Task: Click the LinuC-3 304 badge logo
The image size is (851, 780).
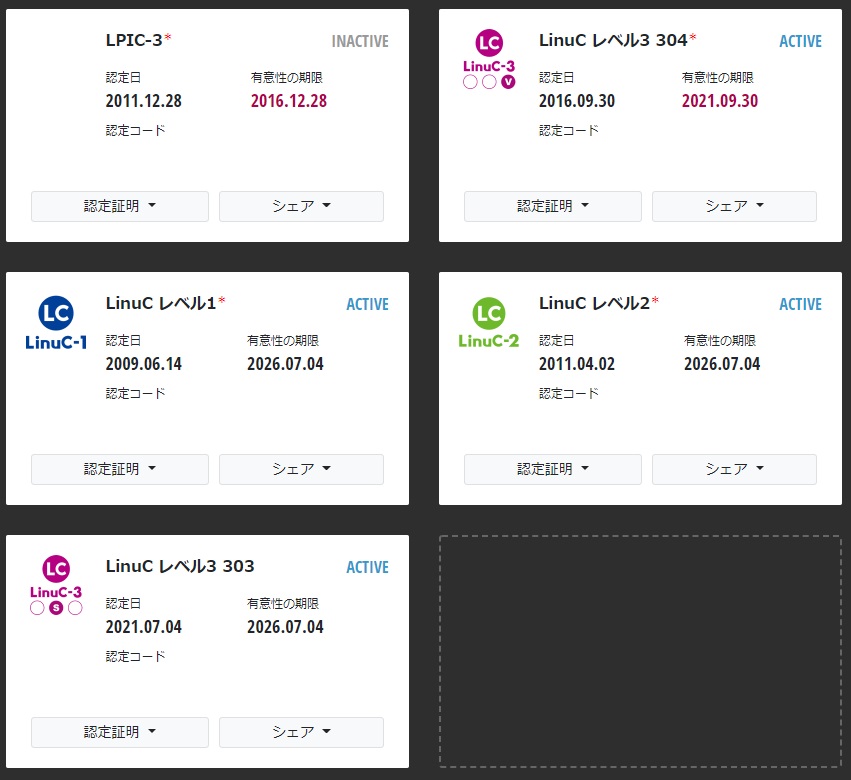Action: click(x=489, y=59)
